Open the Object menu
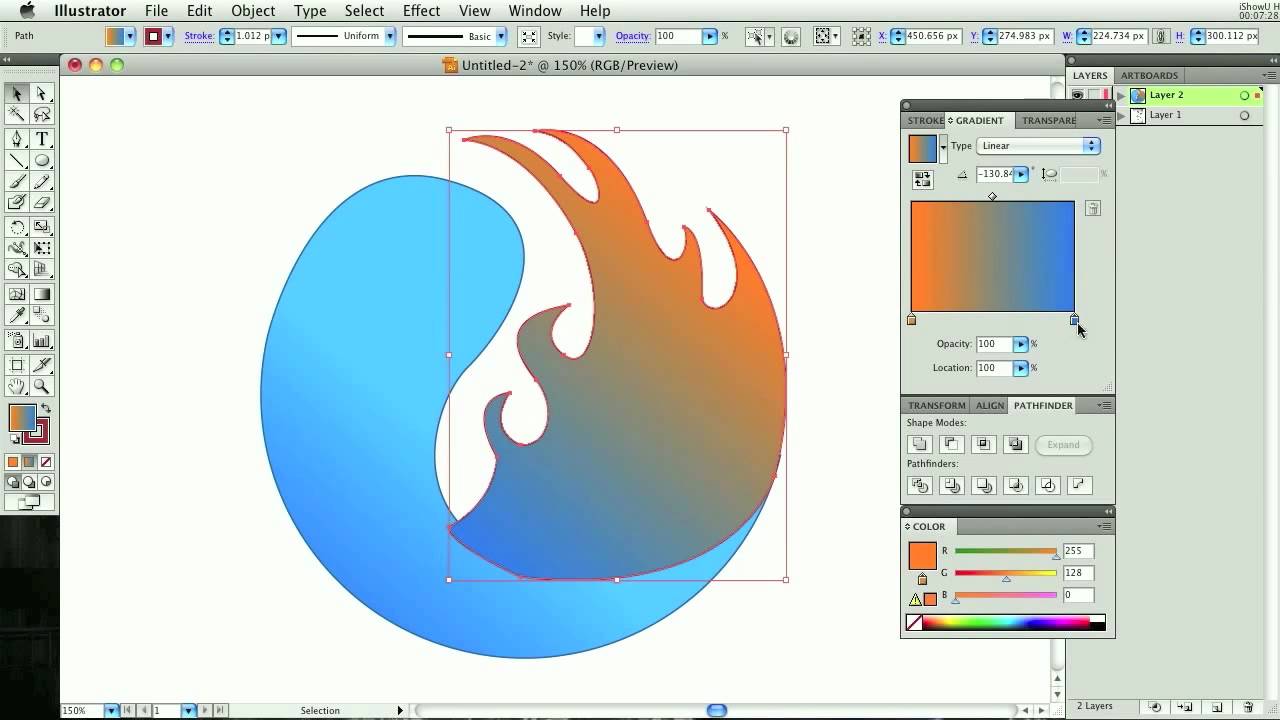The height and width of the screenshot is (720, 1280). 253,11
